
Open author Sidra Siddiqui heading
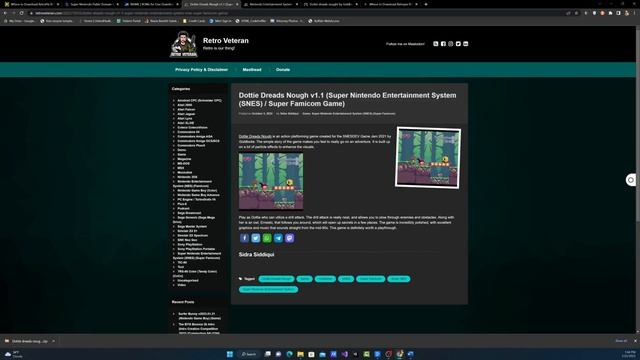pos(256,254)
